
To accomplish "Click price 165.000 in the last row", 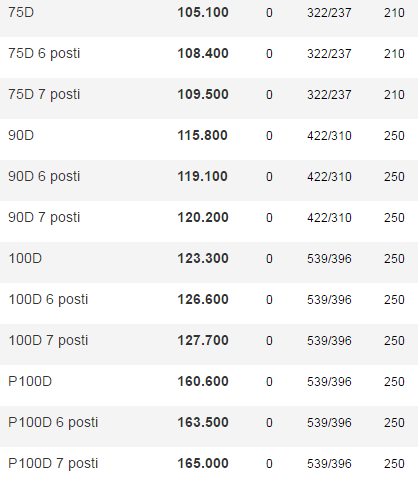I will 203,463.
